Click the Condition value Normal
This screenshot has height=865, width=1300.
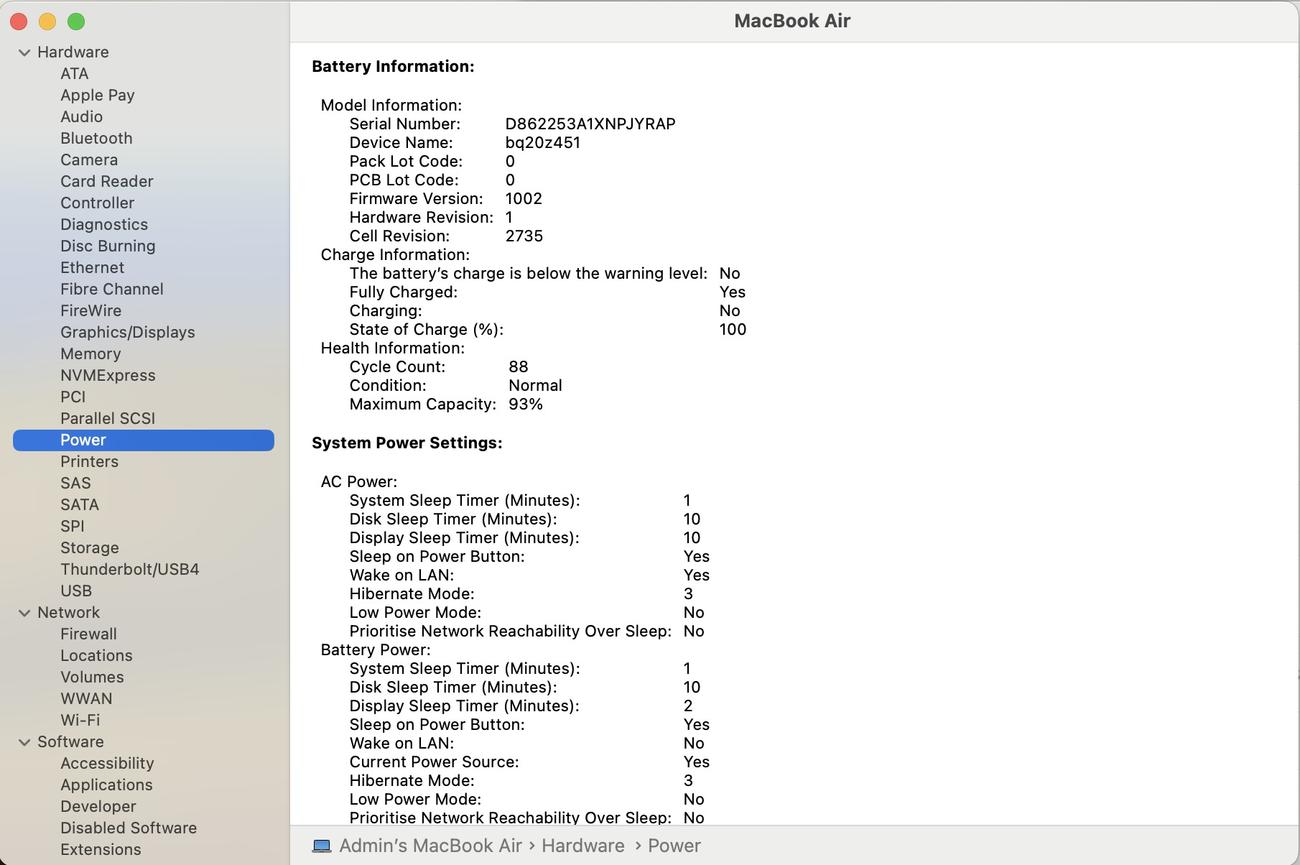pyautogui.click(x=535, y=386)
